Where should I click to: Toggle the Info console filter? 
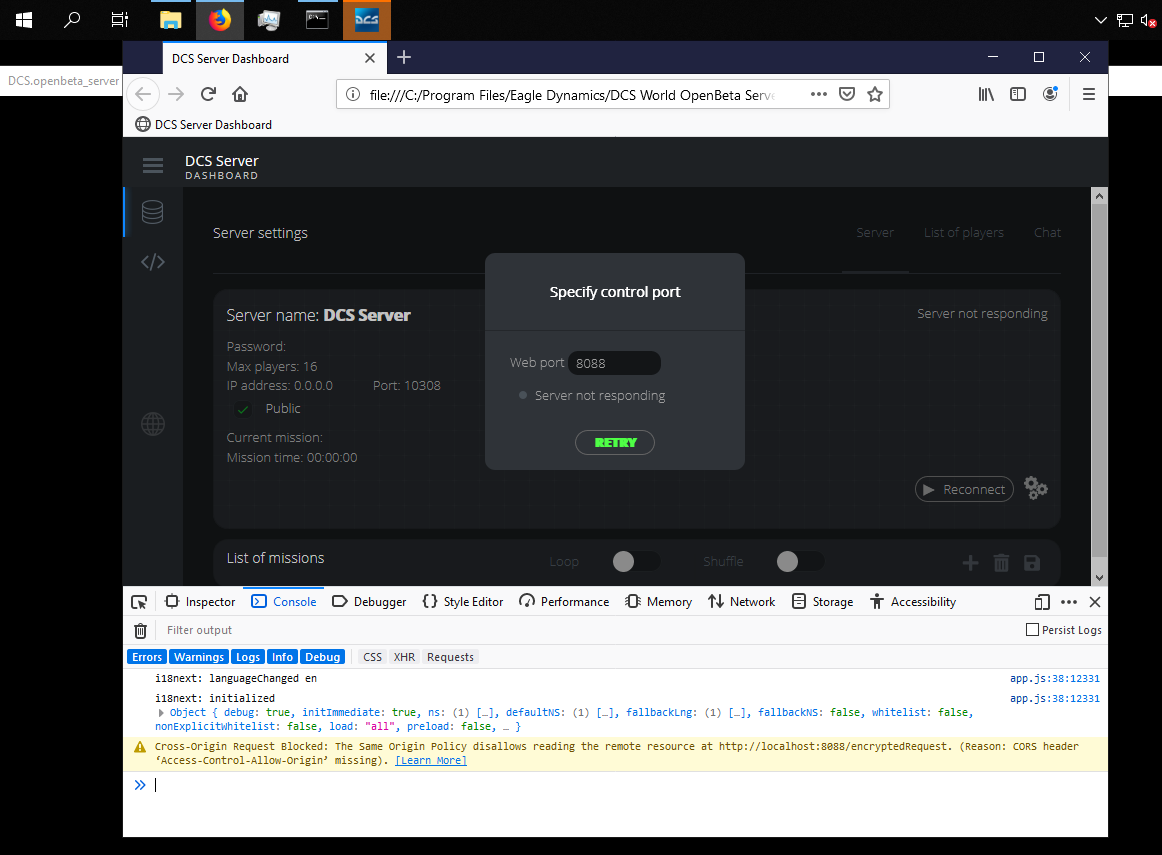(282, 657)
